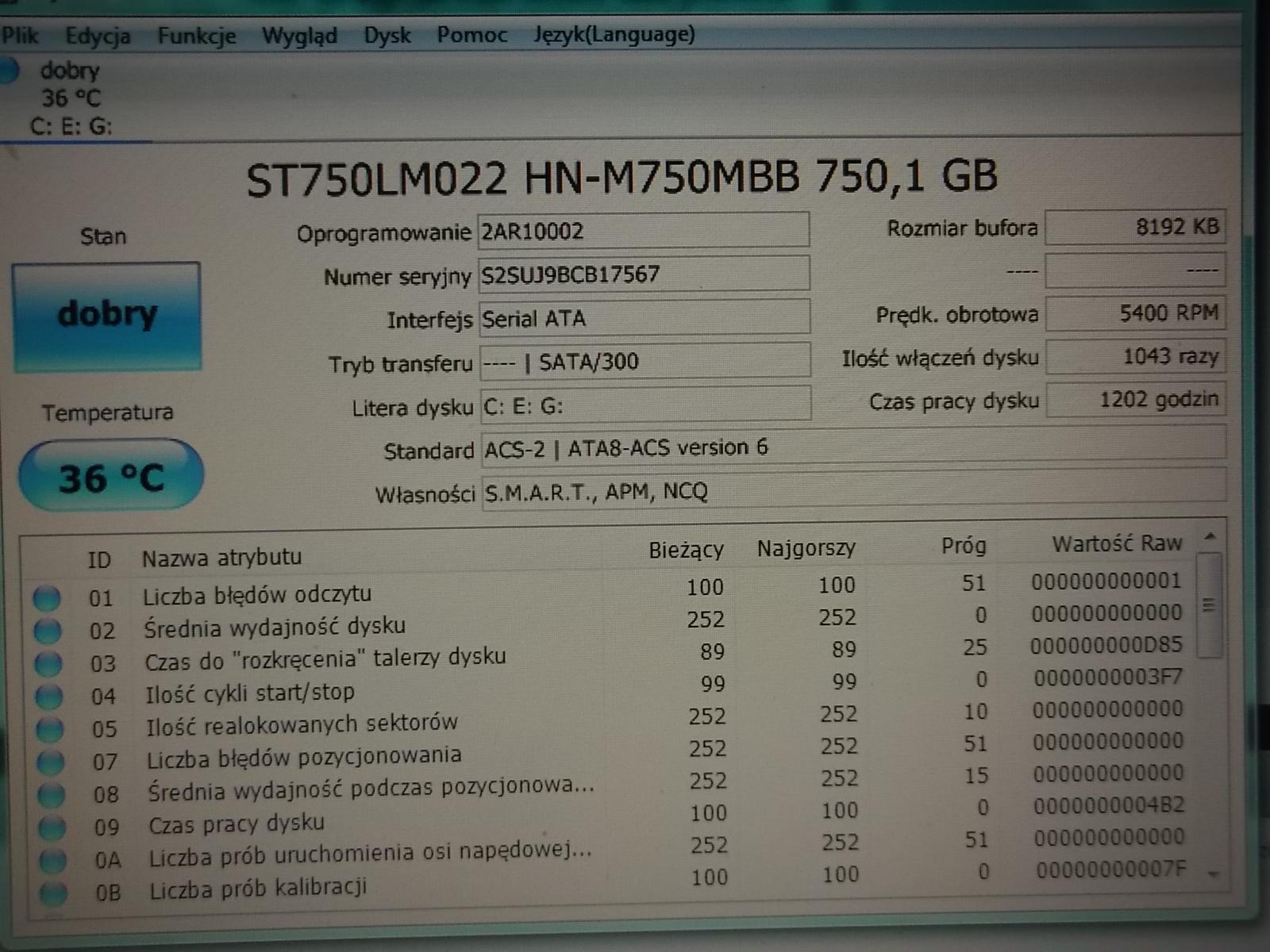Click the attribute list scrollbar thumb

point(1209,605)
